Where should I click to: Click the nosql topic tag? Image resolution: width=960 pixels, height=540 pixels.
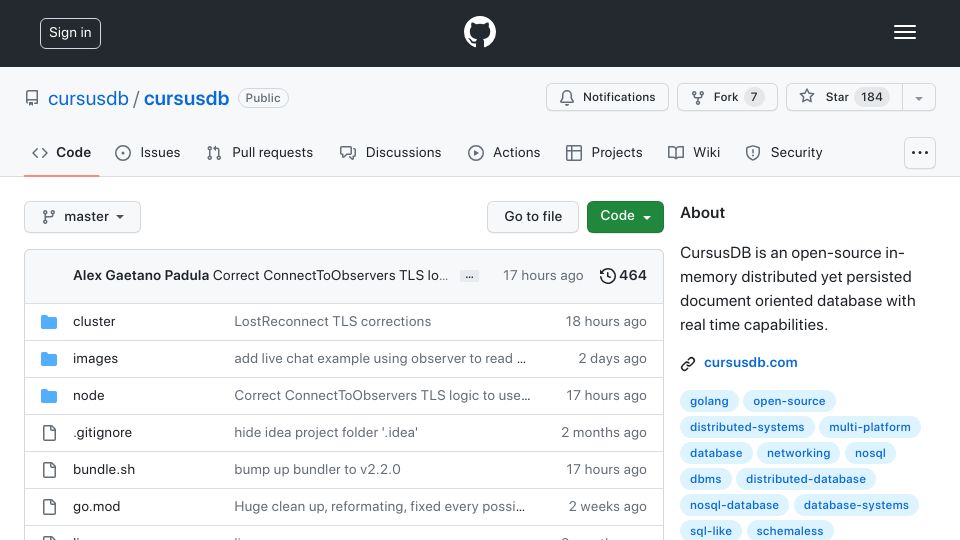[x=870, y=453]
